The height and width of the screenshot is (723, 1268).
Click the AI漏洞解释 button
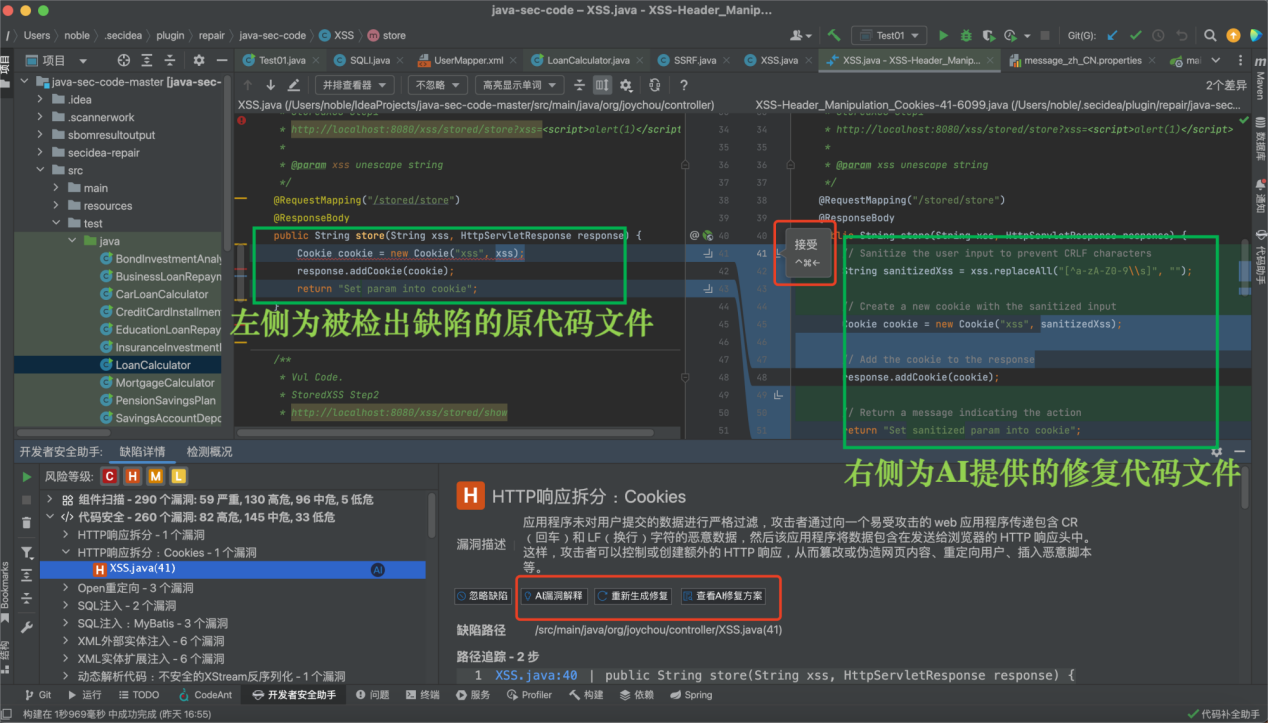tap(553, 596)
